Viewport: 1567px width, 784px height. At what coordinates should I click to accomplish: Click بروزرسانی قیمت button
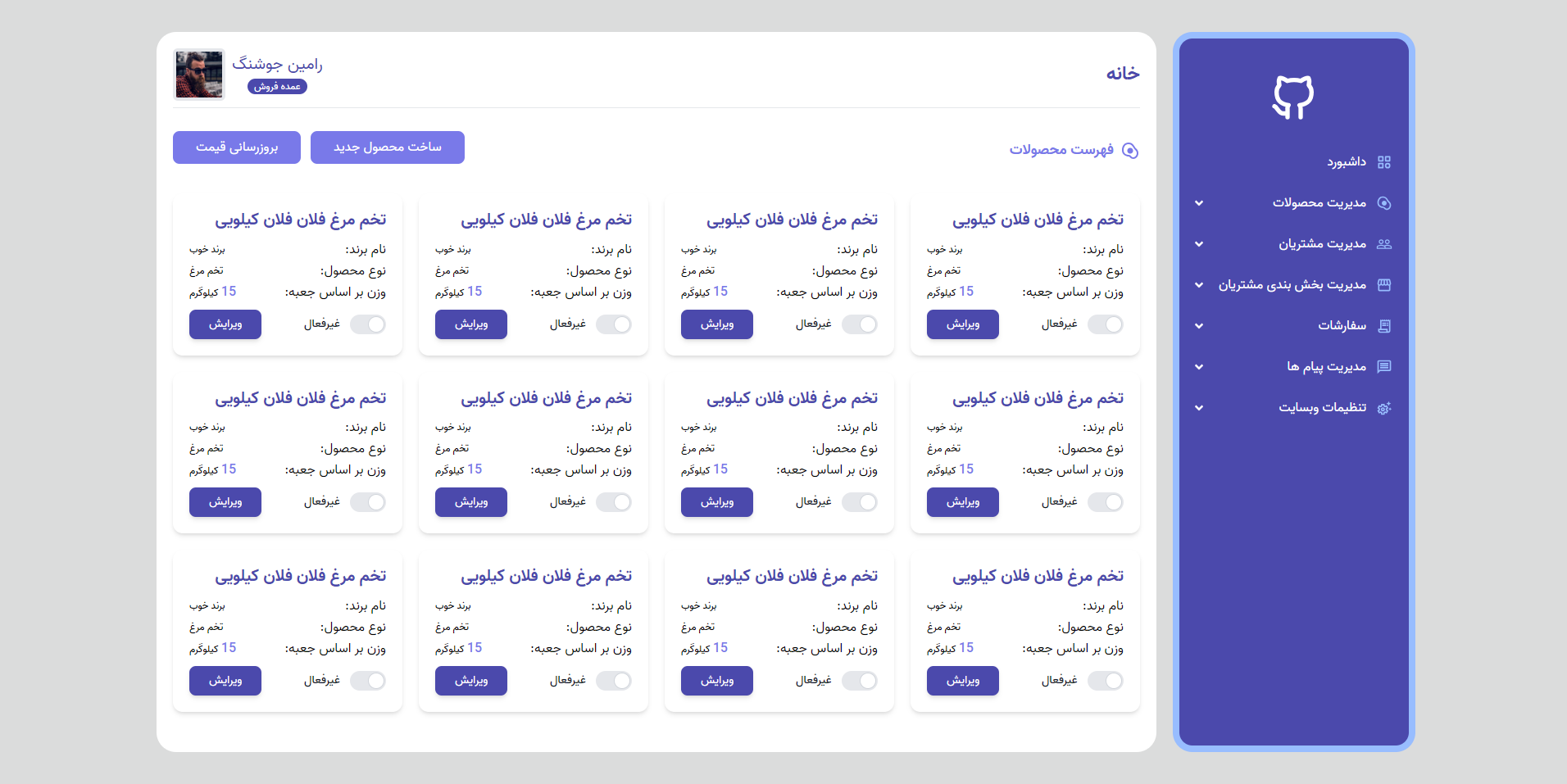tap(236, 147)
